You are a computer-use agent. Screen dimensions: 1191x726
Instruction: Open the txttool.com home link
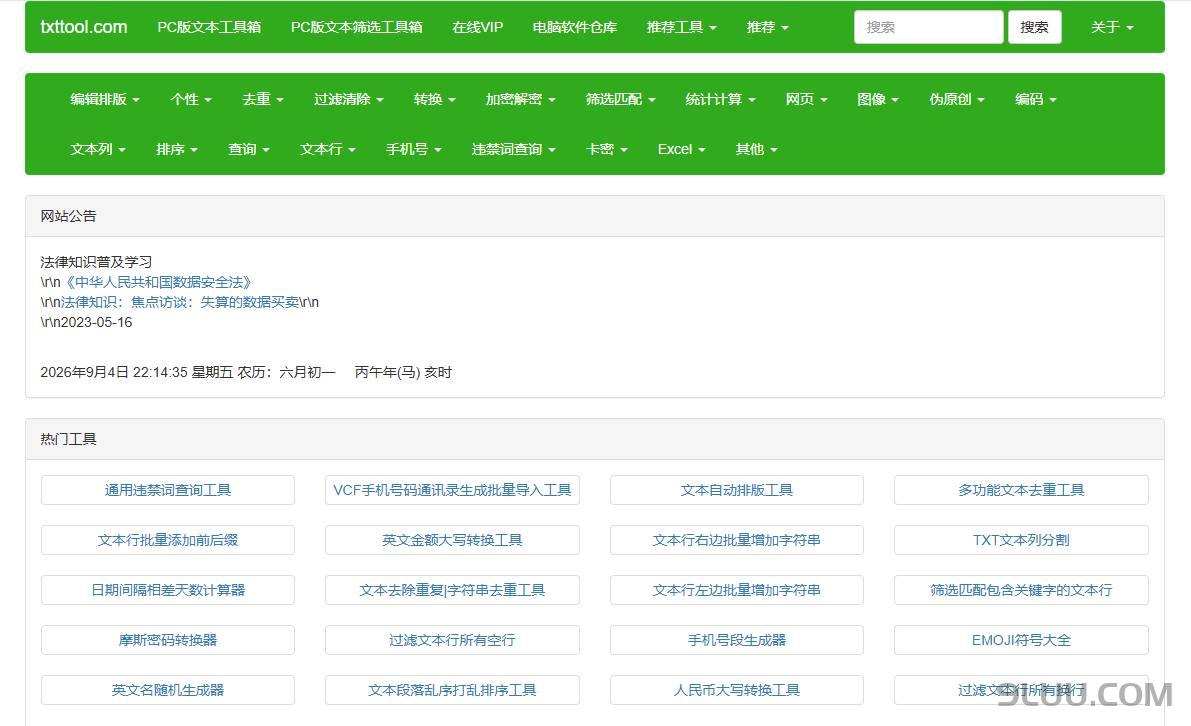84,27
